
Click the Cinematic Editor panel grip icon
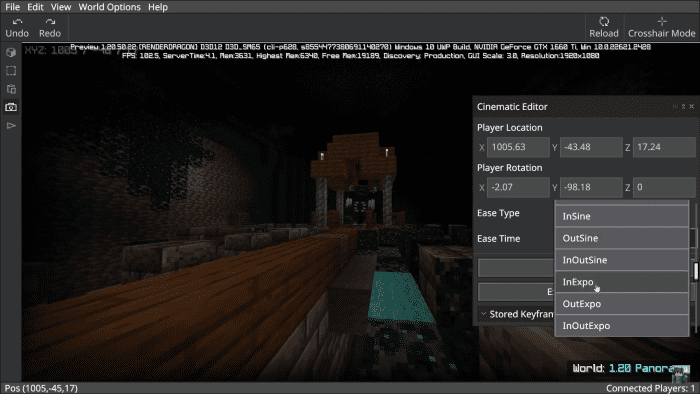[x=675, y=106]
